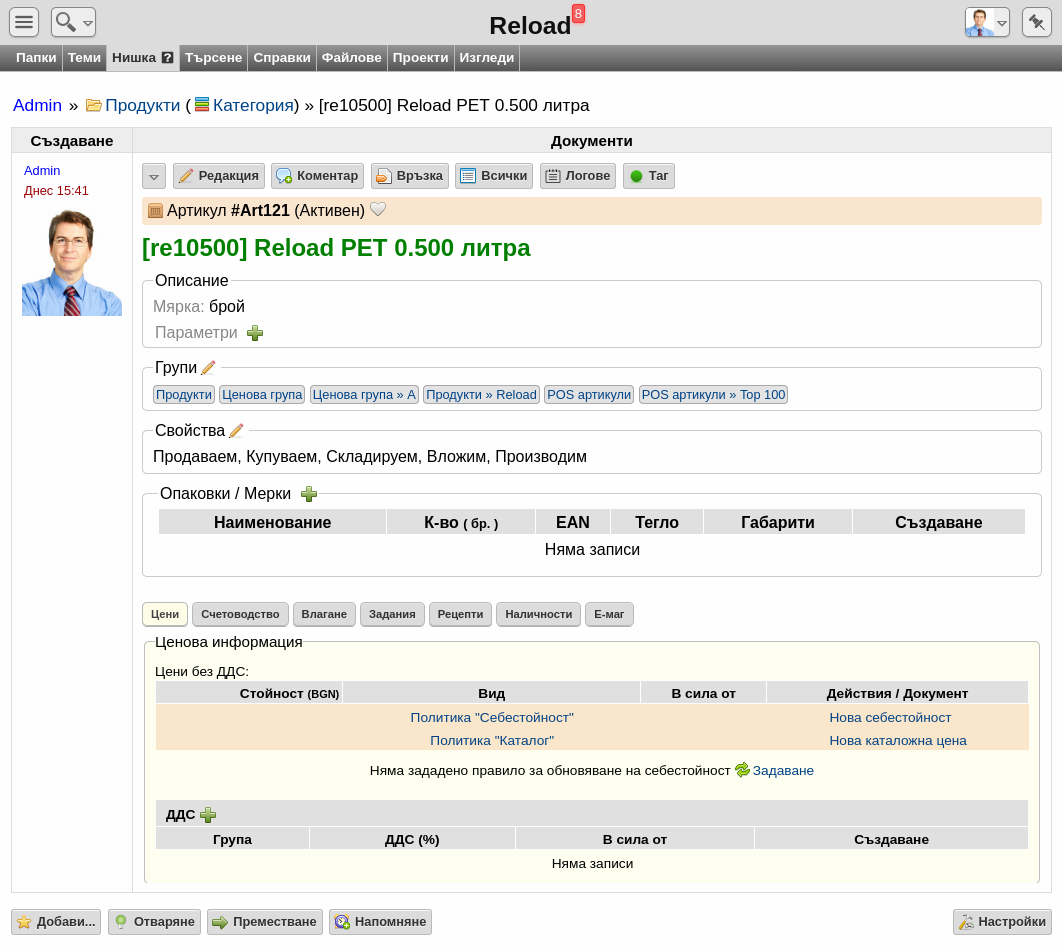Screen dimensions: 1062x951
Task: Open the Настройки settings button
Action: point(1002,922)
